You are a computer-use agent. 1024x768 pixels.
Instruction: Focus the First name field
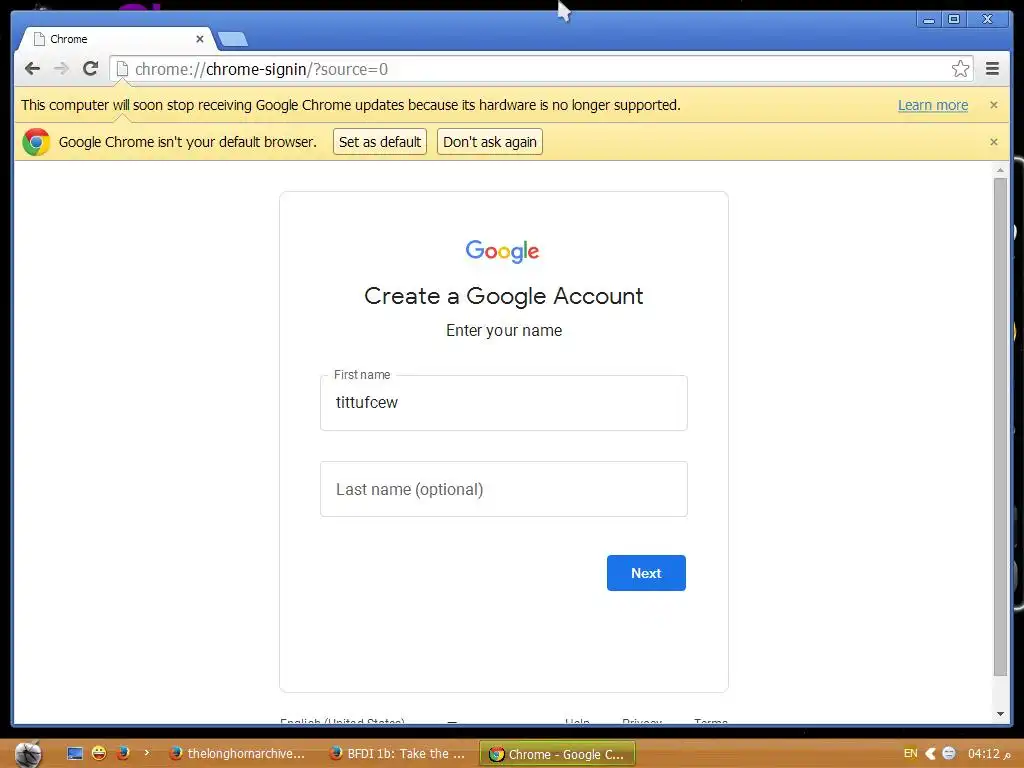coord(504,403)
